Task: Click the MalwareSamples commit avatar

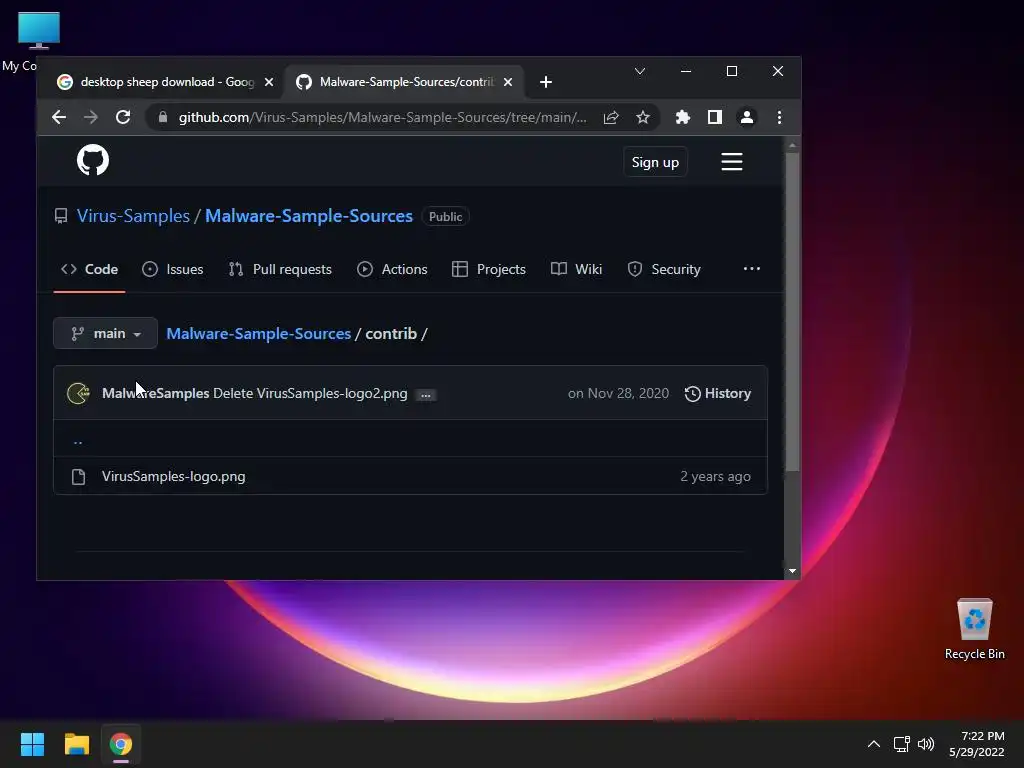Action: pyautogui.click(x=78, y=393)
